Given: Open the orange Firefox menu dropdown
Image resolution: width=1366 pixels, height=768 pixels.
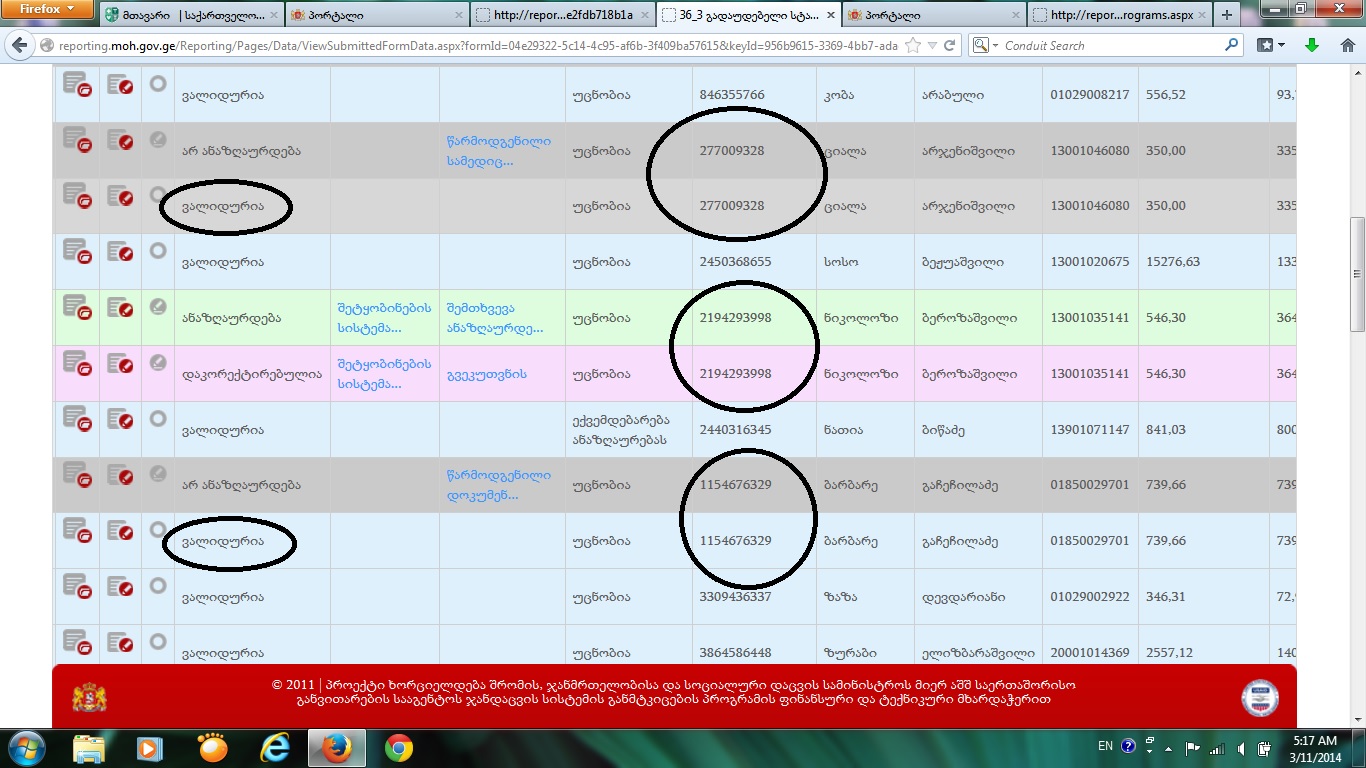Looking at the screenshot, I should (46, 9).
